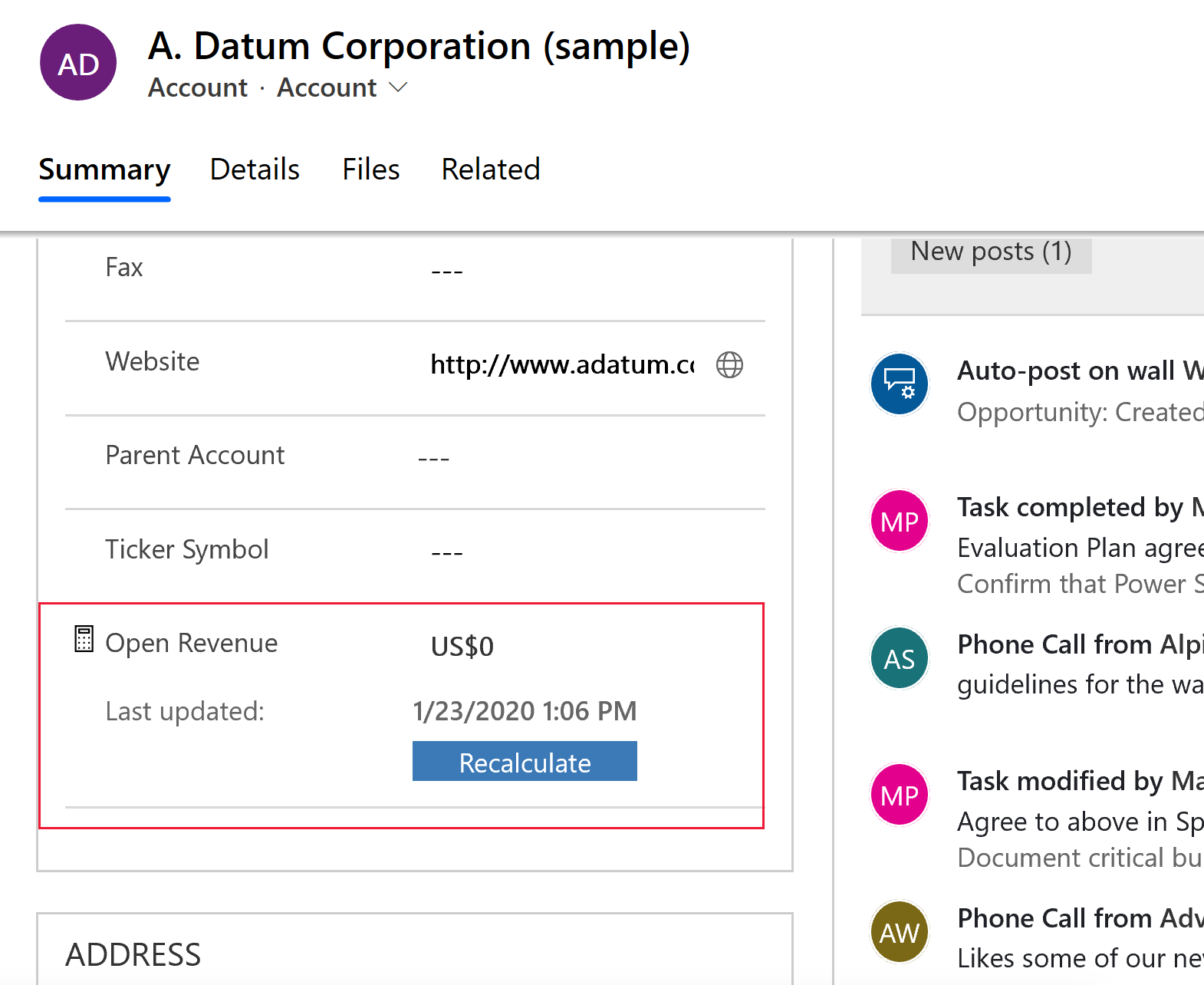
Task: Click the Fax field value
Action: click(x=447, y=271)
